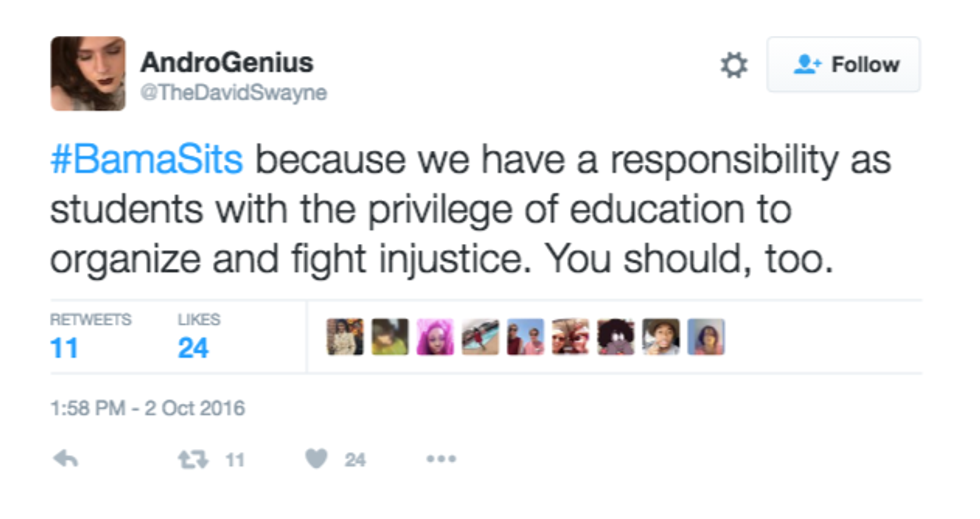Click the AndroGenius profile picture
This screenshot has width=980, height=519.
pos(88,73)
